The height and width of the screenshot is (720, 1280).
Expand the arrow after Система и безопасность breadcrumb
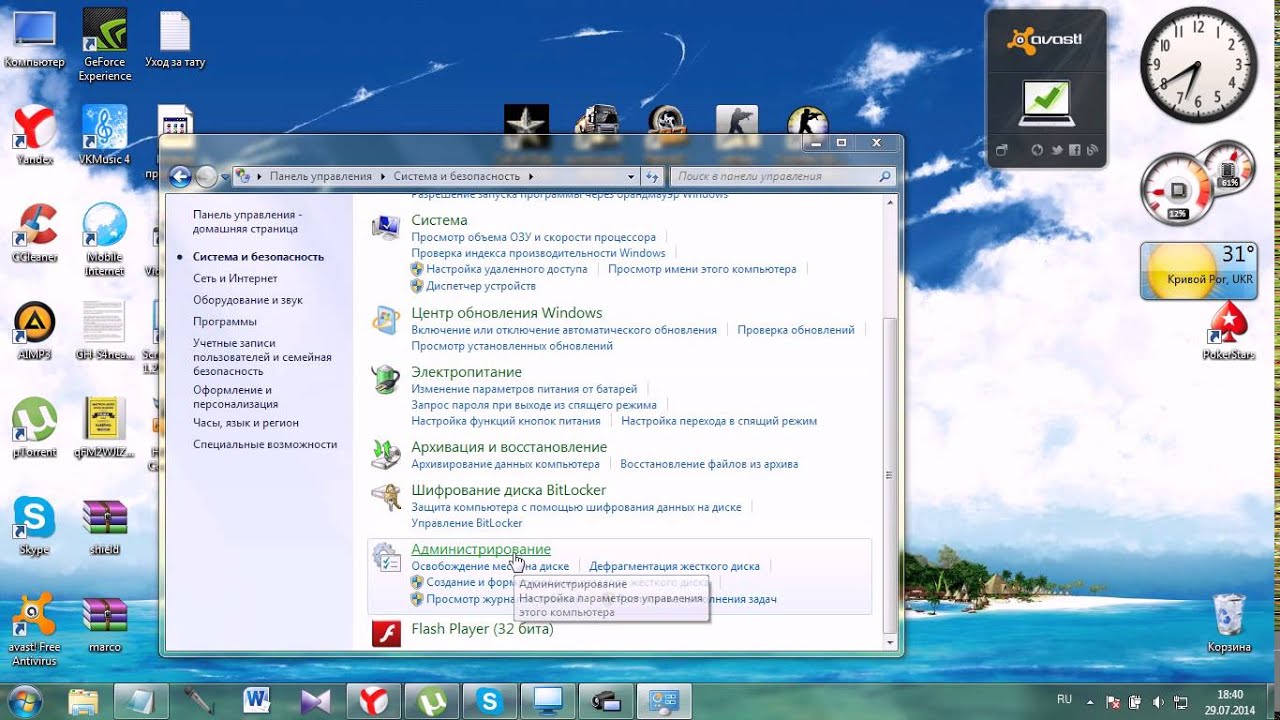click(531, 176)
